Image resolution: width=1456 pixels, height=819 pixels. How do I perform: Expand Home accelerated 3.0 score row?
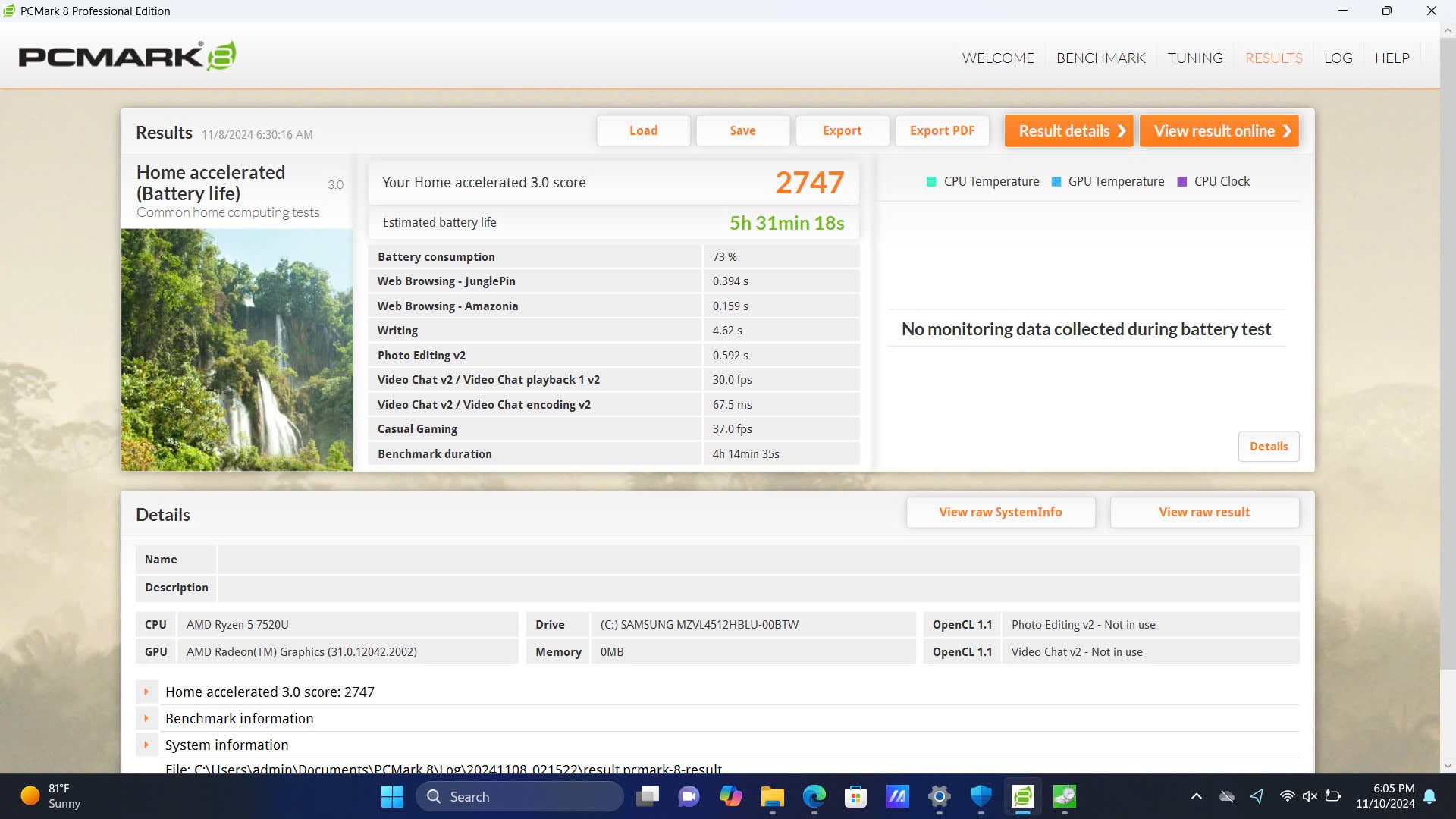146,692
